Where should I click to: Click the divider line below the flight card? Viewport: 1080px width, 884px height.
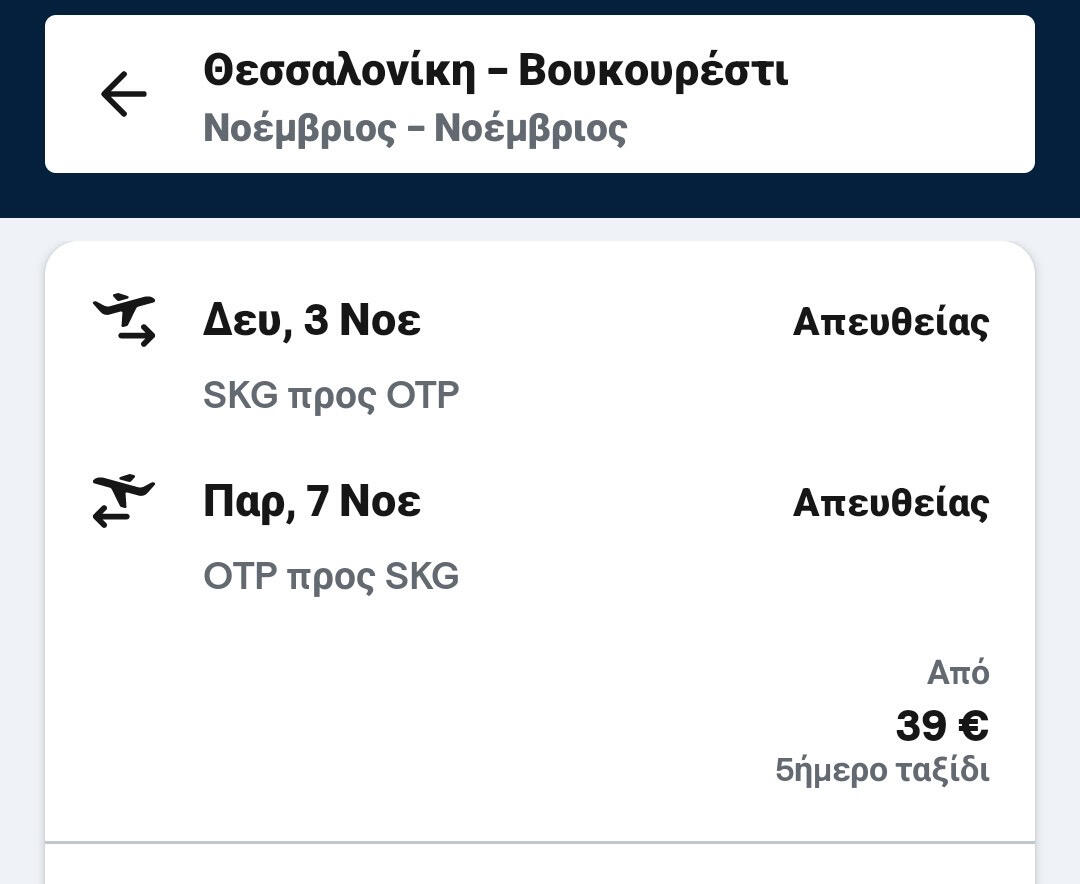coord(540,842)
